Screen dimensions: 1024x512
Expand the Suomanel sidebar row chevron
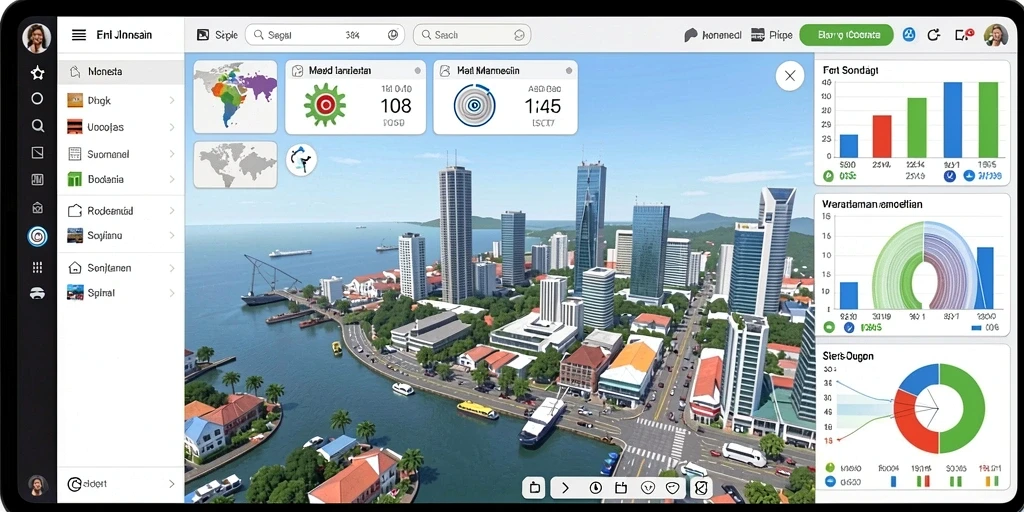172,154
